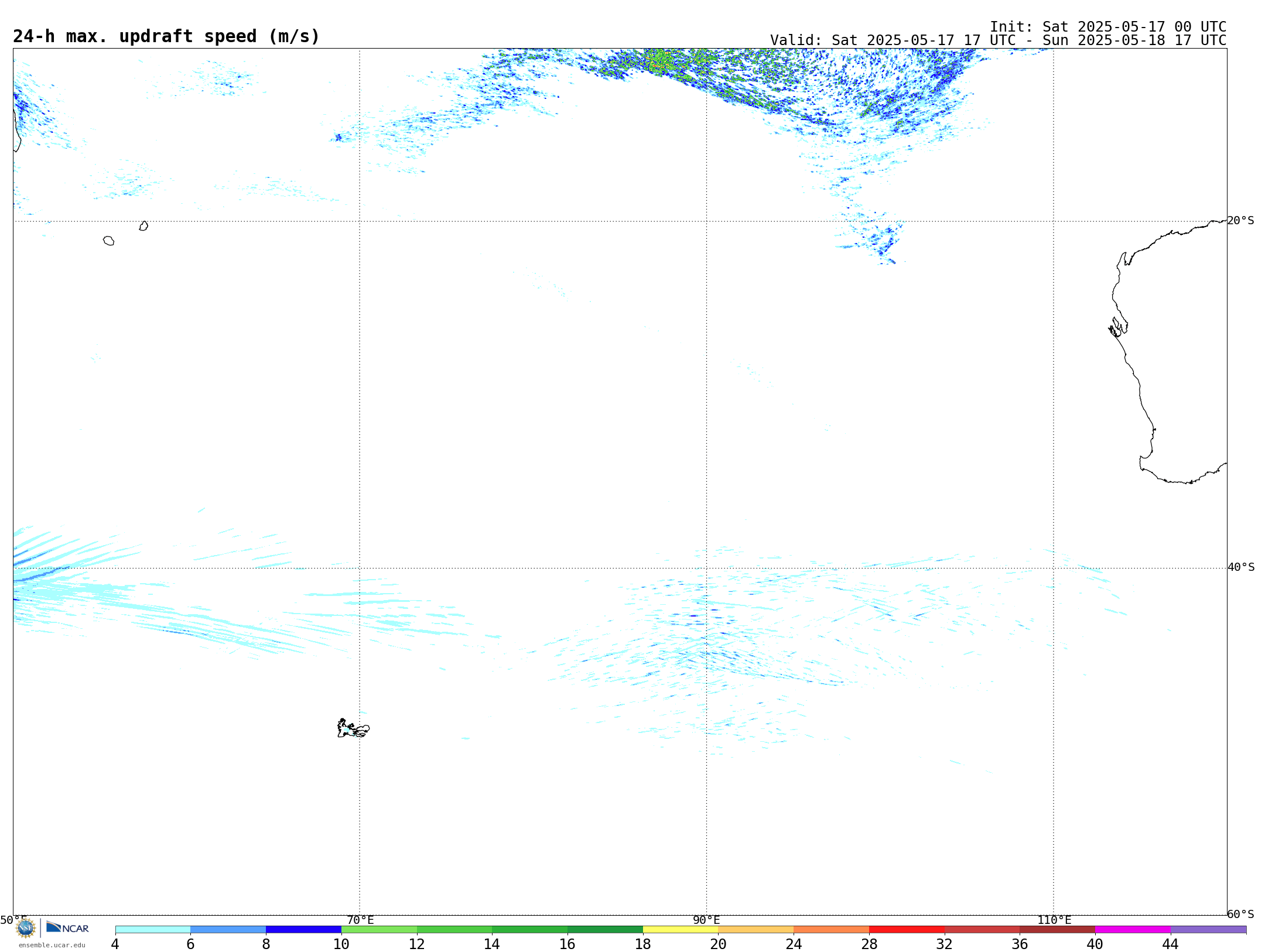
Task: Click the 70°E longitude label
Action: coord(360,920)
